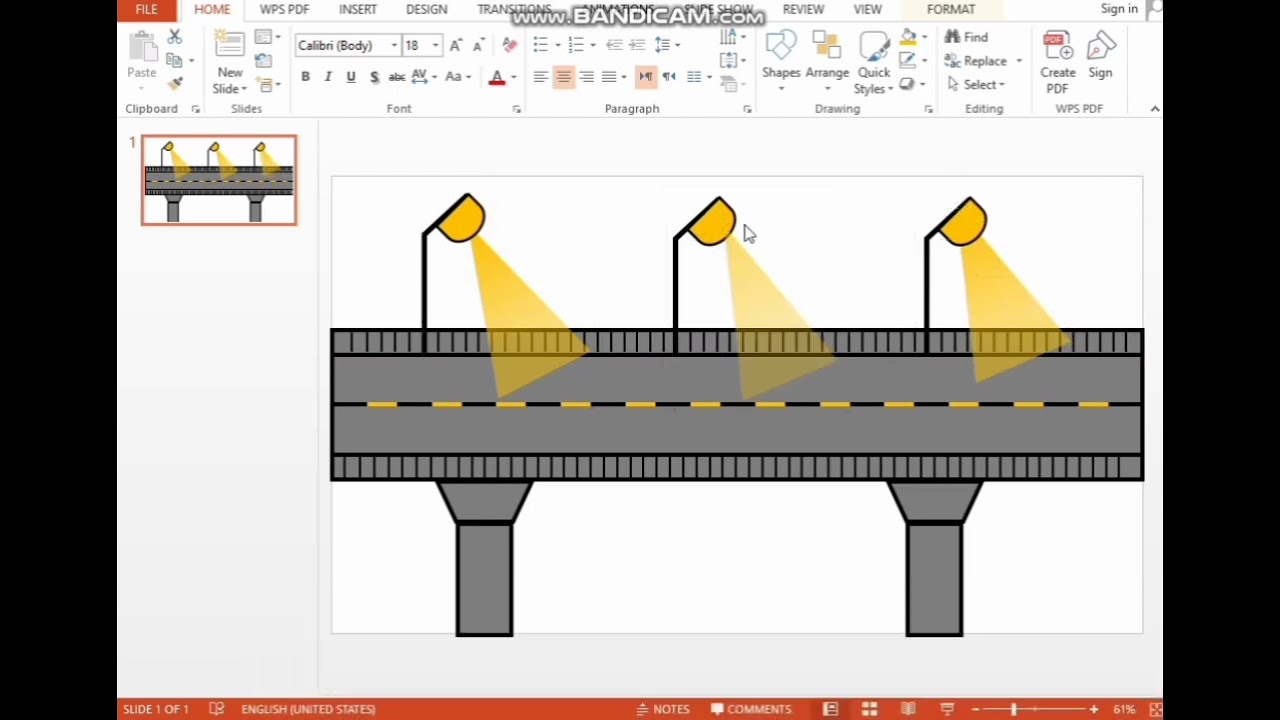
Task: Switch to Slide Sorter view icon
Action: click(869, 709)
